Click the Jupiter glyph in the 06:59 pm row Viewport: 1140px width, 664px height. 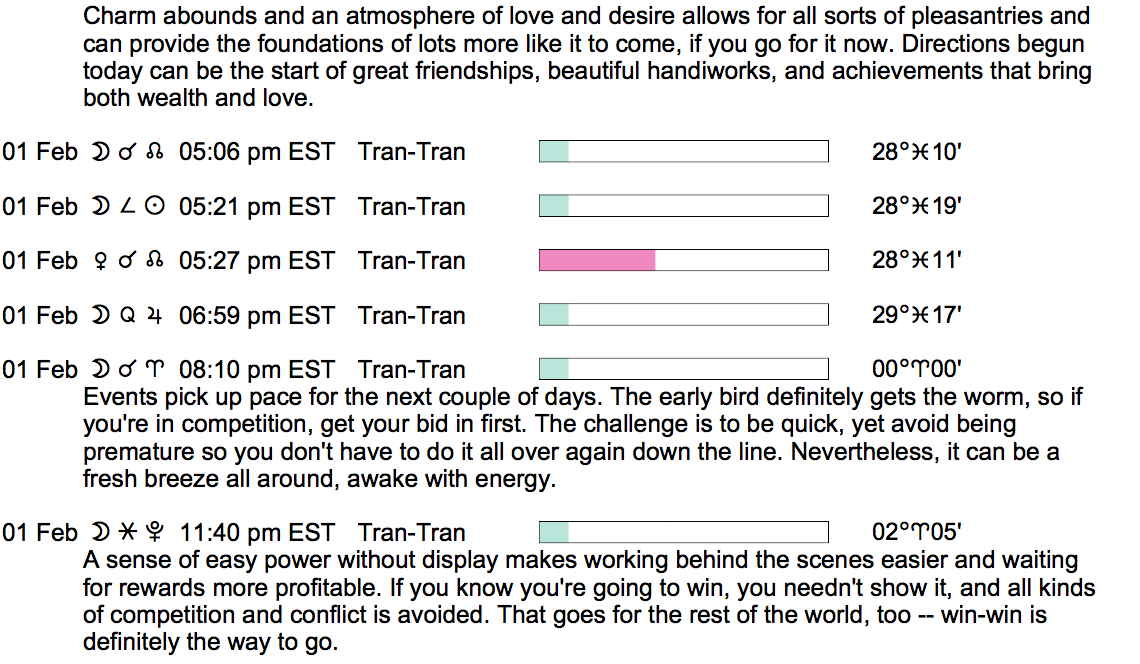tap(155, 316)
